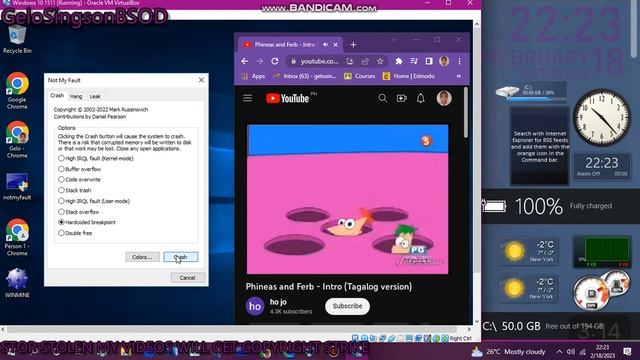Viewport: 640px width, 360px height.
Task: Open the Recycle Bin desktop icon
Action: coord(17,39)
